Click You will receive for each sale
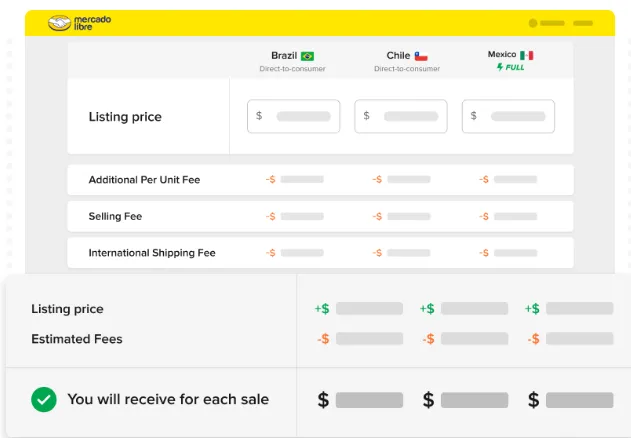631x438 pixels. [x=168, y=399]
